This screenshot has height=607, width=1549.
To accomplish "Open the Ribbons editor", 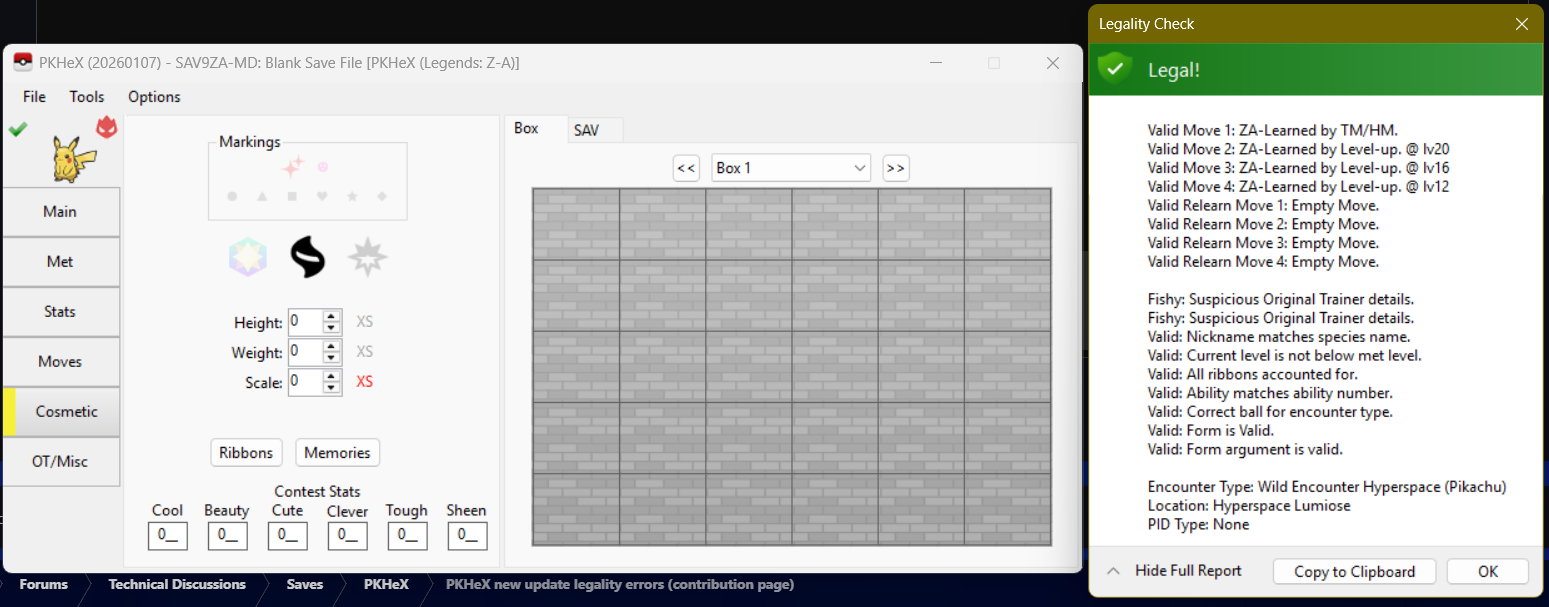I will pyautogui.click(x=246, y=453).
